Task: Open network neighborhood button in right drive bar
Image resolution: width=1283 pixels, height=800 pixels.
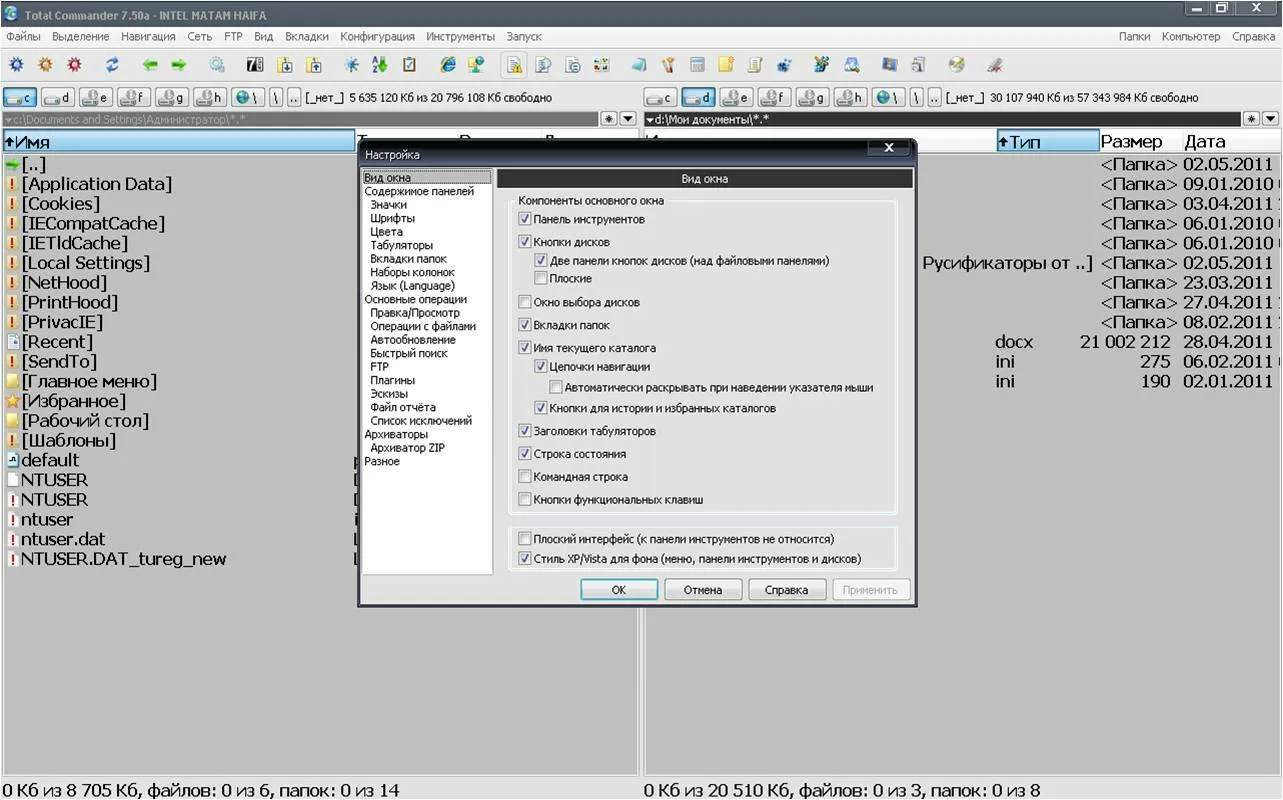Action: point(884,98)
